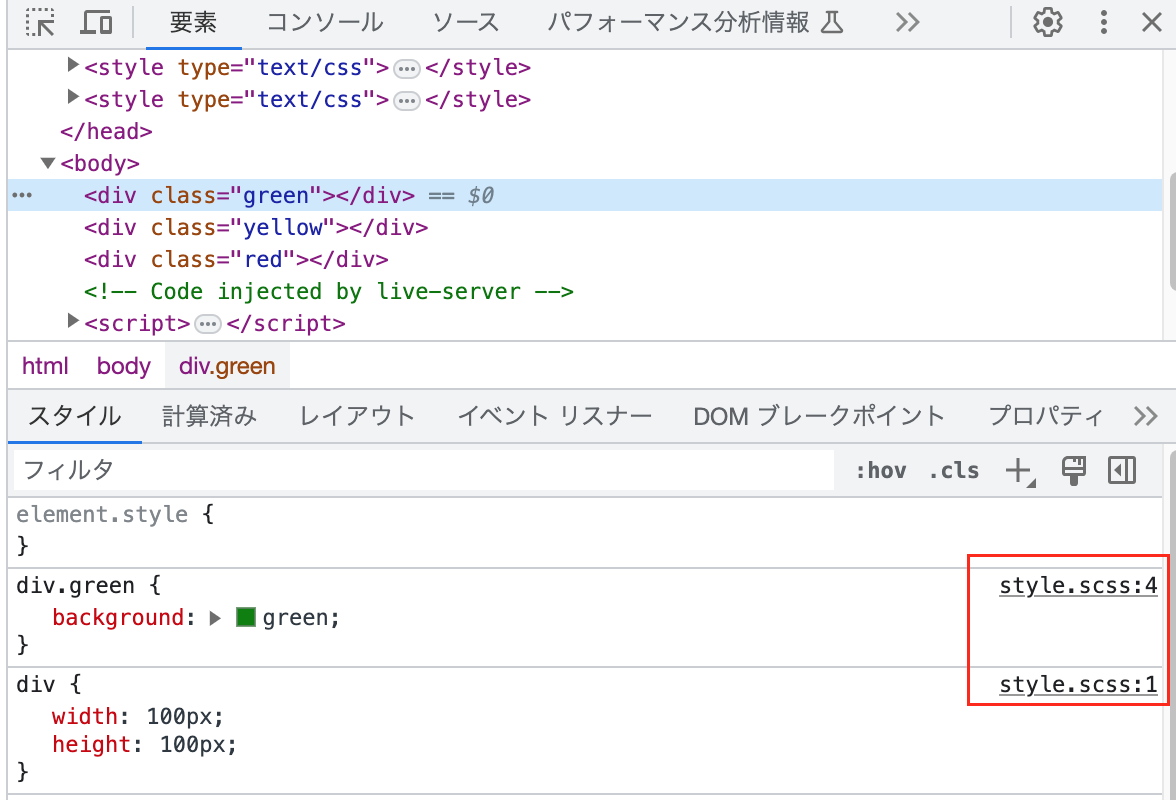The height and width of the screenshot is (800, 1176).
Task: Click the width property name
Action: click(85, 717)
